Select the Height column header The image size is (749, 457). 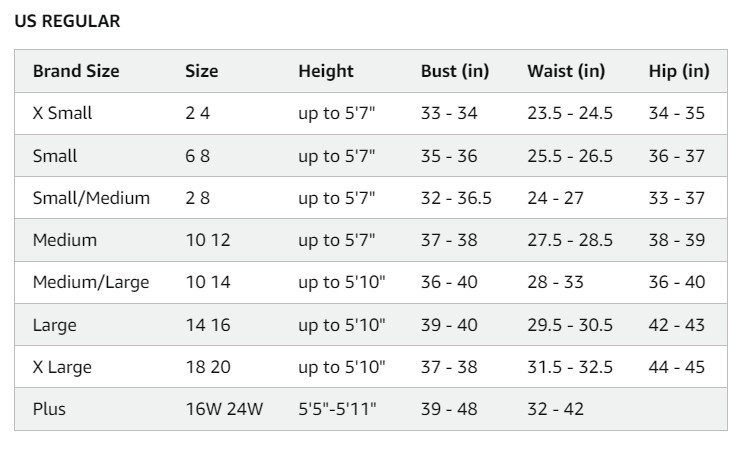pyautogui.click(x=326, y=71)
